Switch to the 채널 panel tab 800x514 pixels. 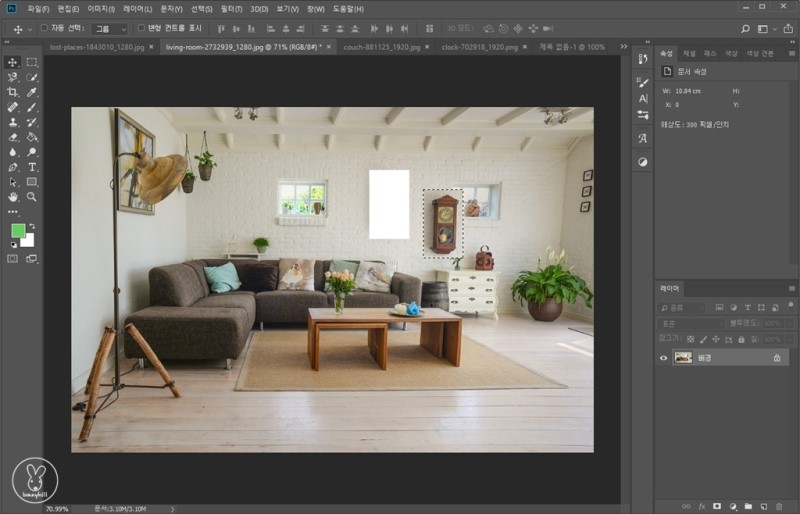point(689,52)
